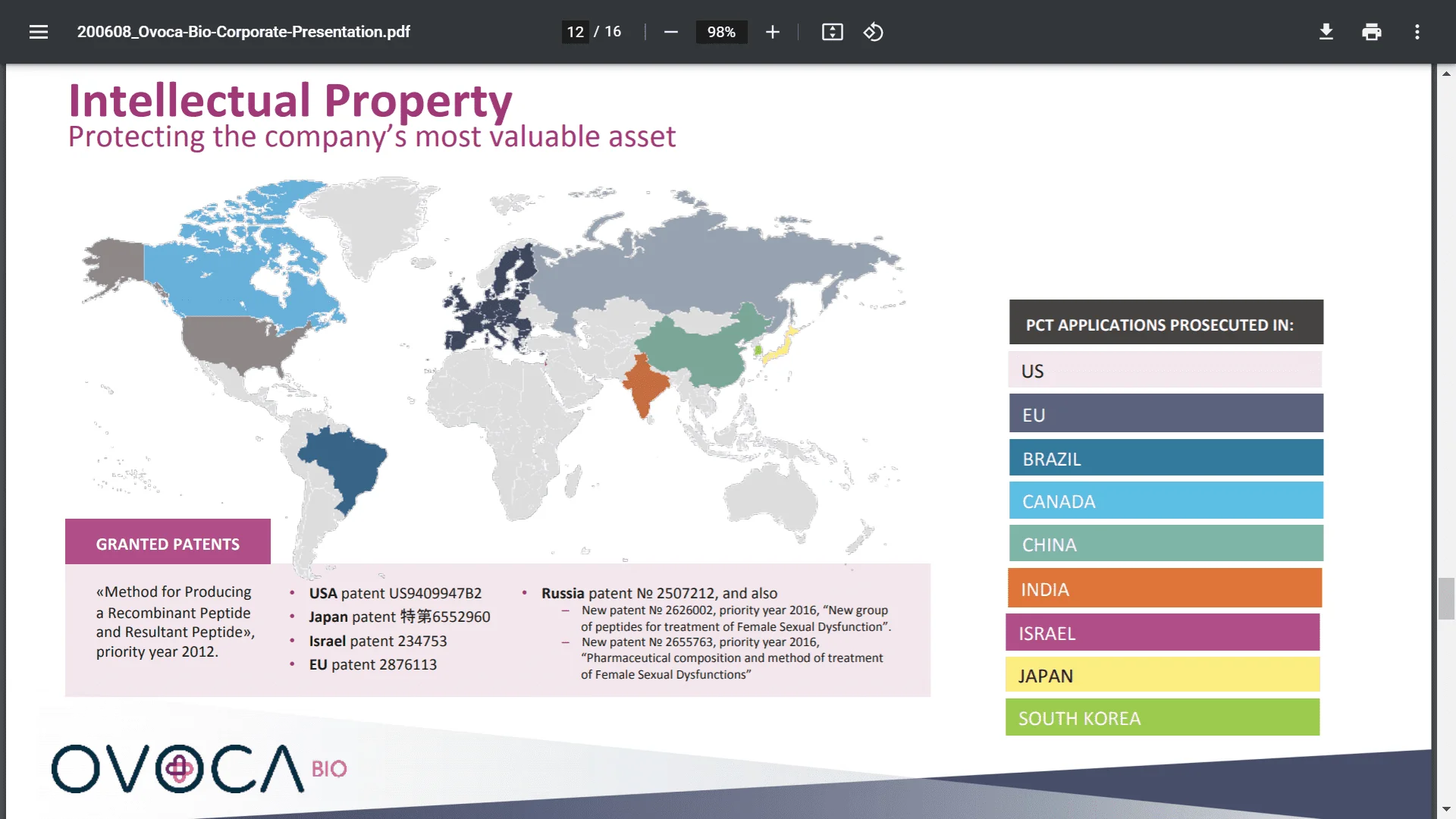The image size is (1456, 819).
Task: Click the total page count 16
Action: (613, 32)
